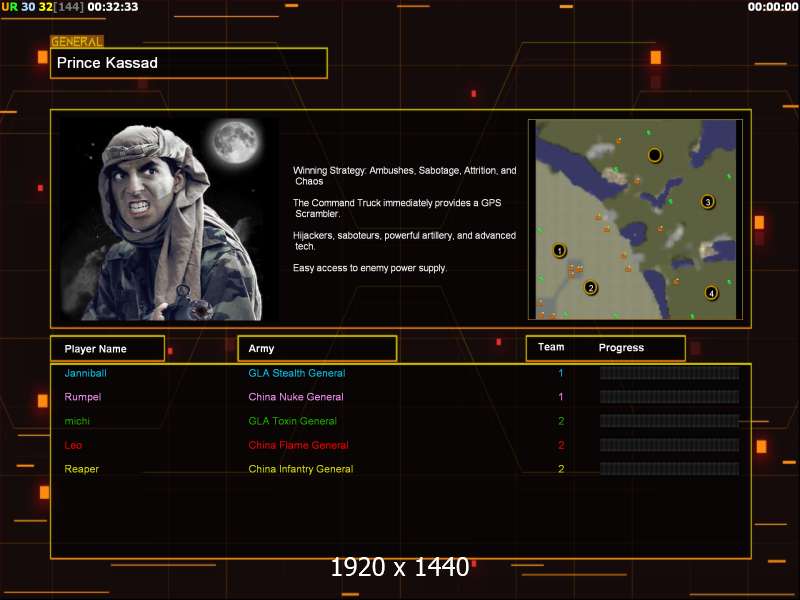The image size is (800, 600).
Task: Select player name Leo
Action: pyautogui.click(x=73, y=445)
